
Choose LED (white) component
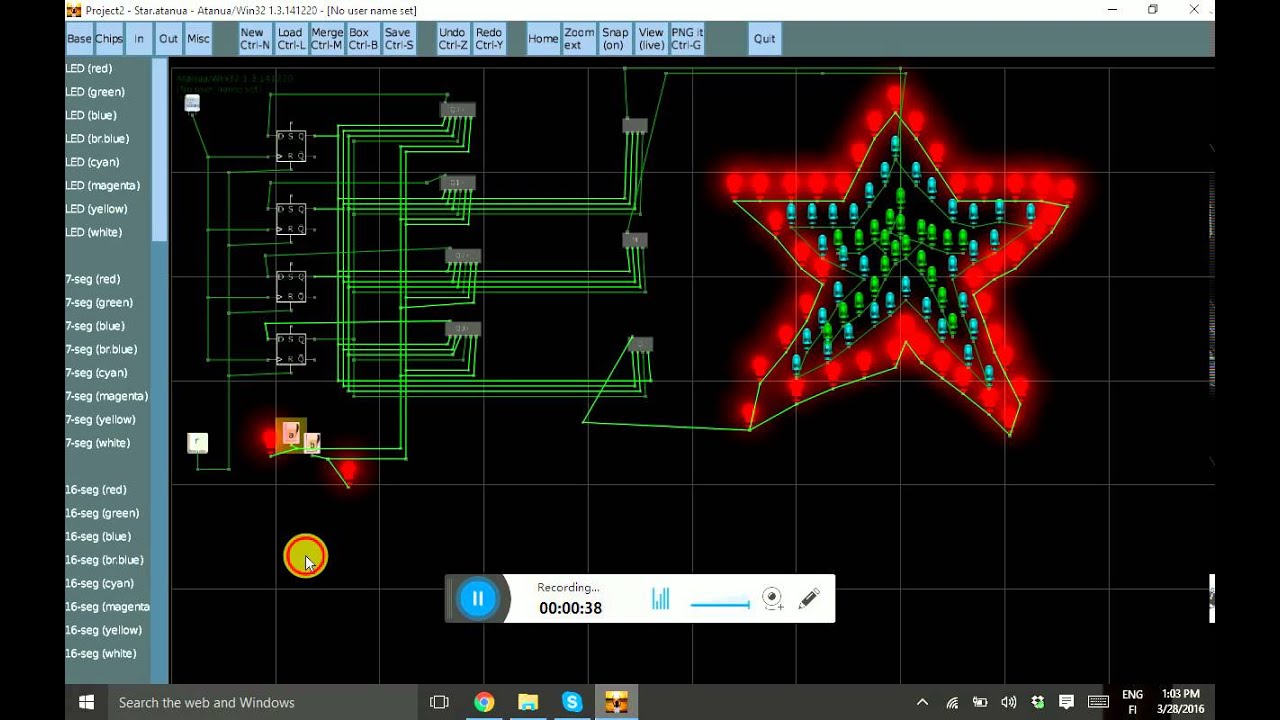[94, 232]
